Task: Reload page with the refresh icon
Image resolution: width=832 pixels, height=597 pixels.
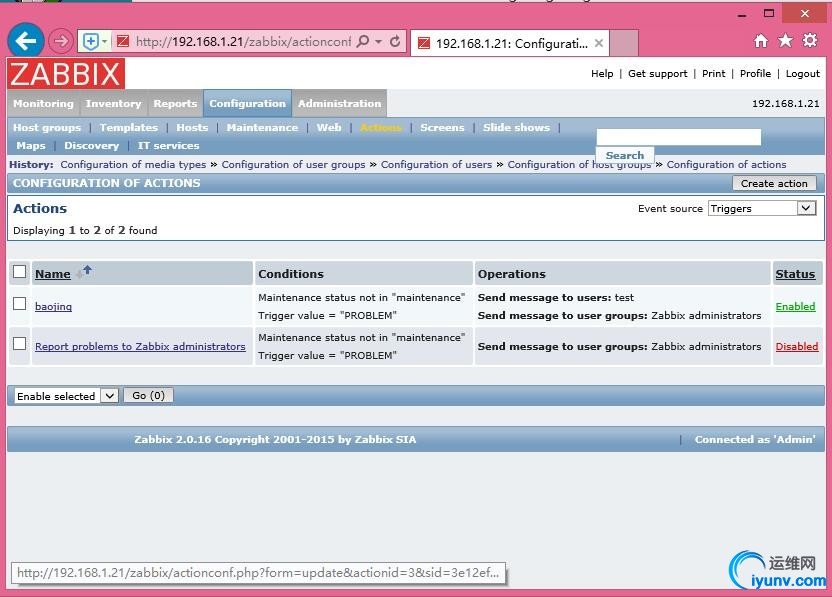Action: [x=395, y=41]
